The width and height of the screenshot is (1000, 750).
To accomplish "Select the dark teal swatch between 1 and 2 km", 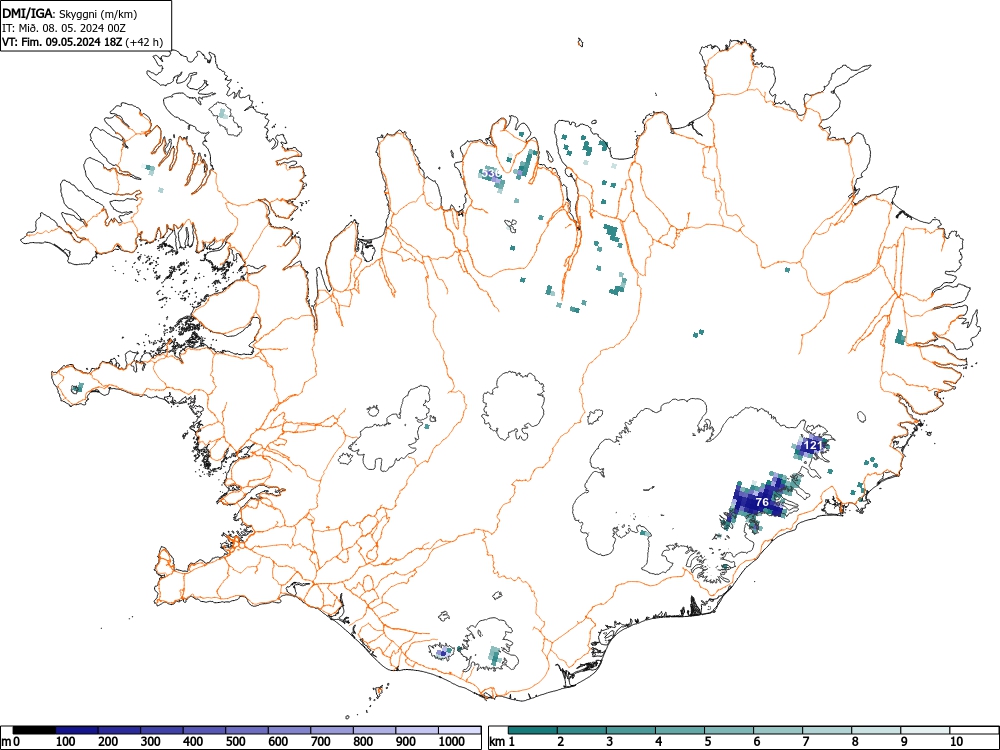I will [533, 730].
